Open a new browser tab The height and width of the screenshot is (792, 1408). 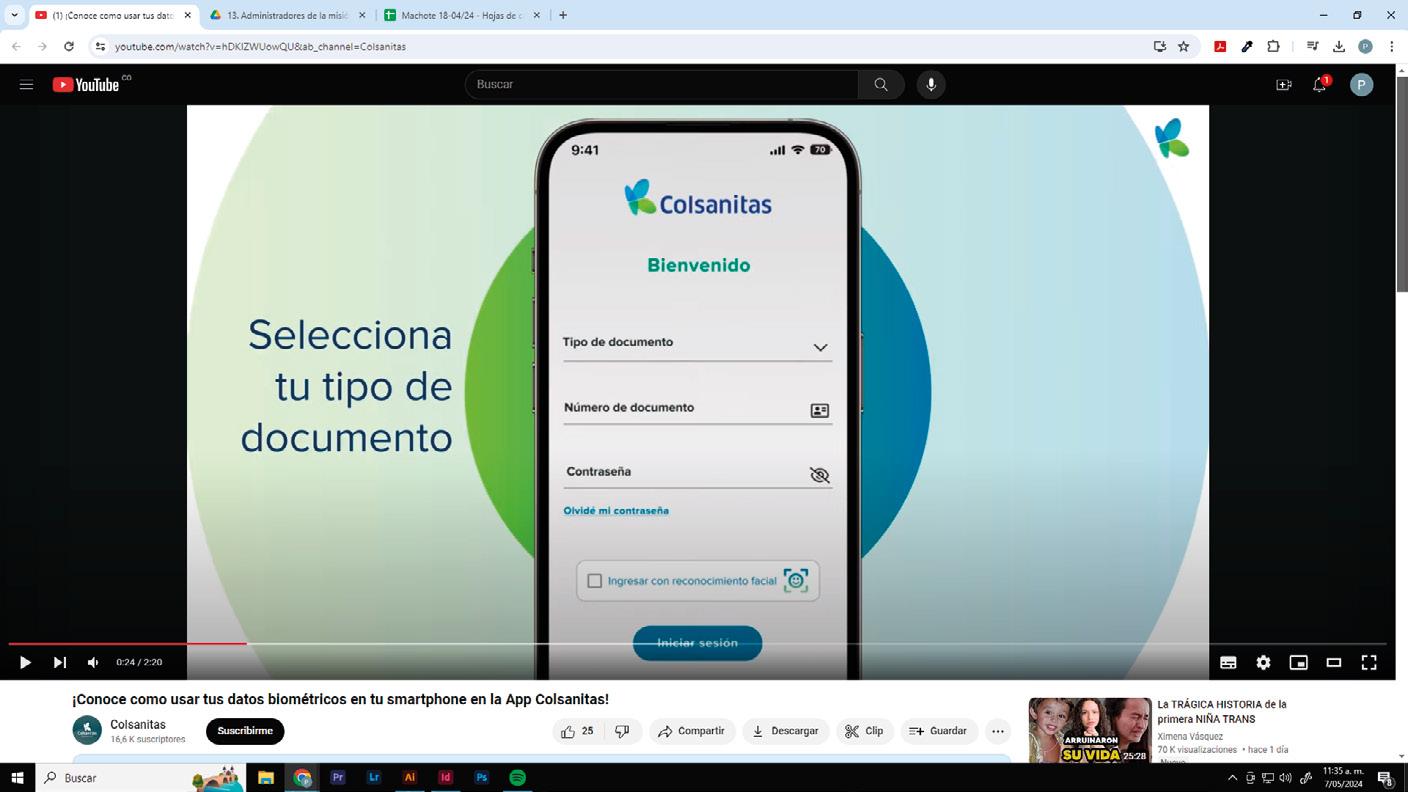pos(563,15)
